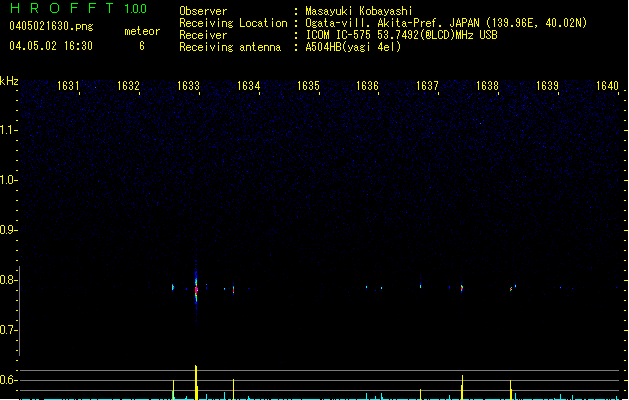Screen dimensions: 629x400
Task: Click the 1636 time axis label
Action: (x=367, y=86)
